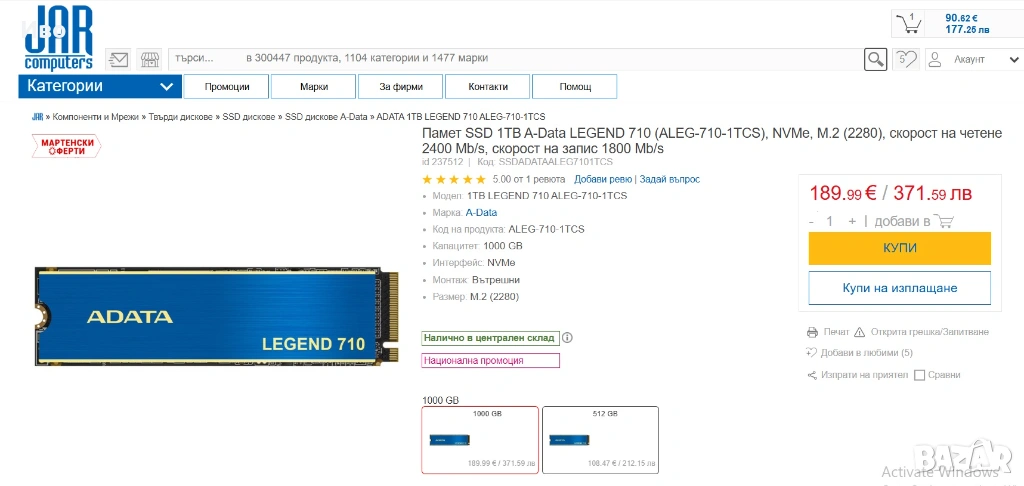Image resolution: width=1024 pixels, height=486 pixels.
Task: Click the stock availability info icon
Action: (568, 338)
